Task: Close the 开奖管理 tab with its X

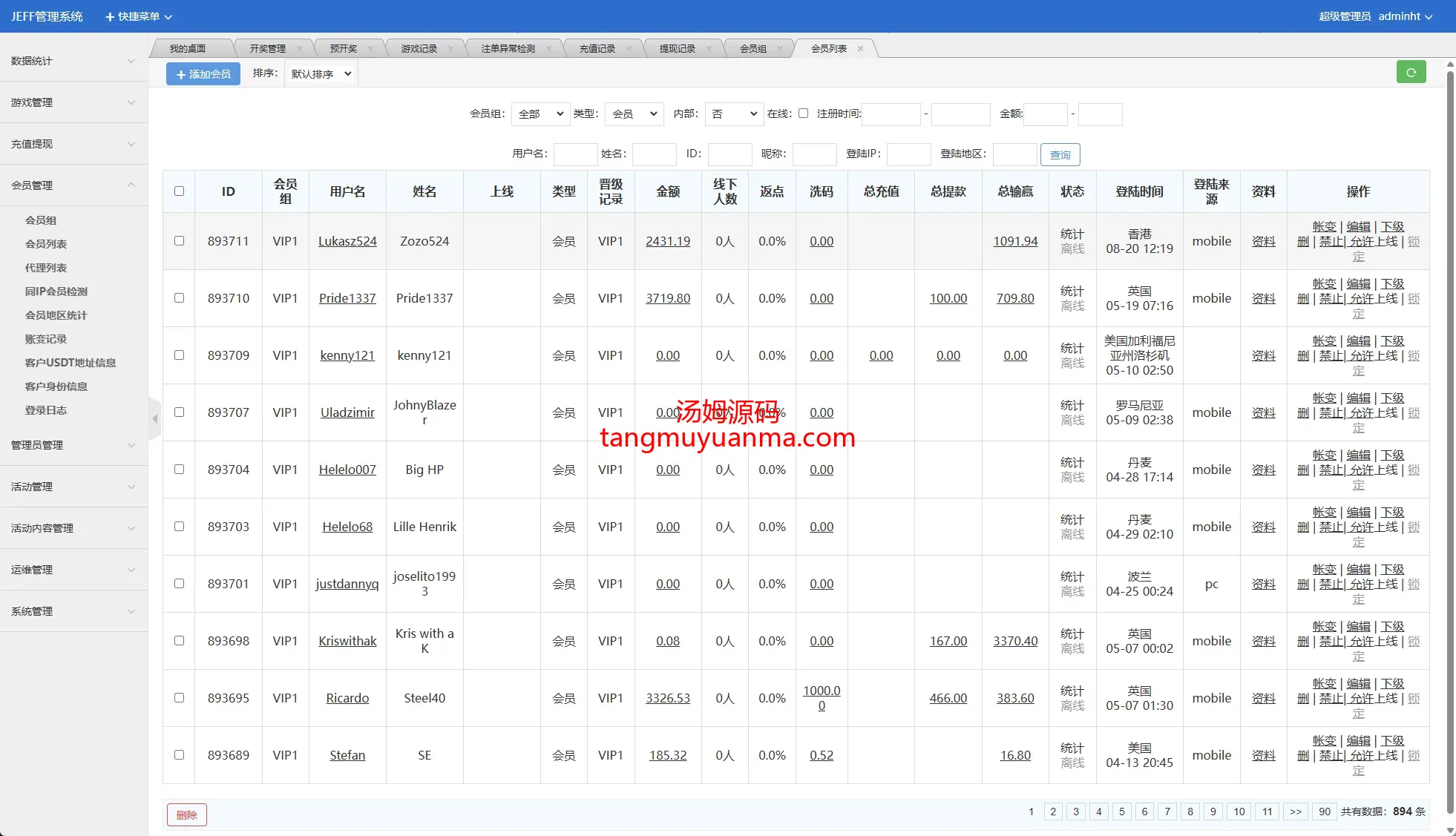Action: coord(299,49)
